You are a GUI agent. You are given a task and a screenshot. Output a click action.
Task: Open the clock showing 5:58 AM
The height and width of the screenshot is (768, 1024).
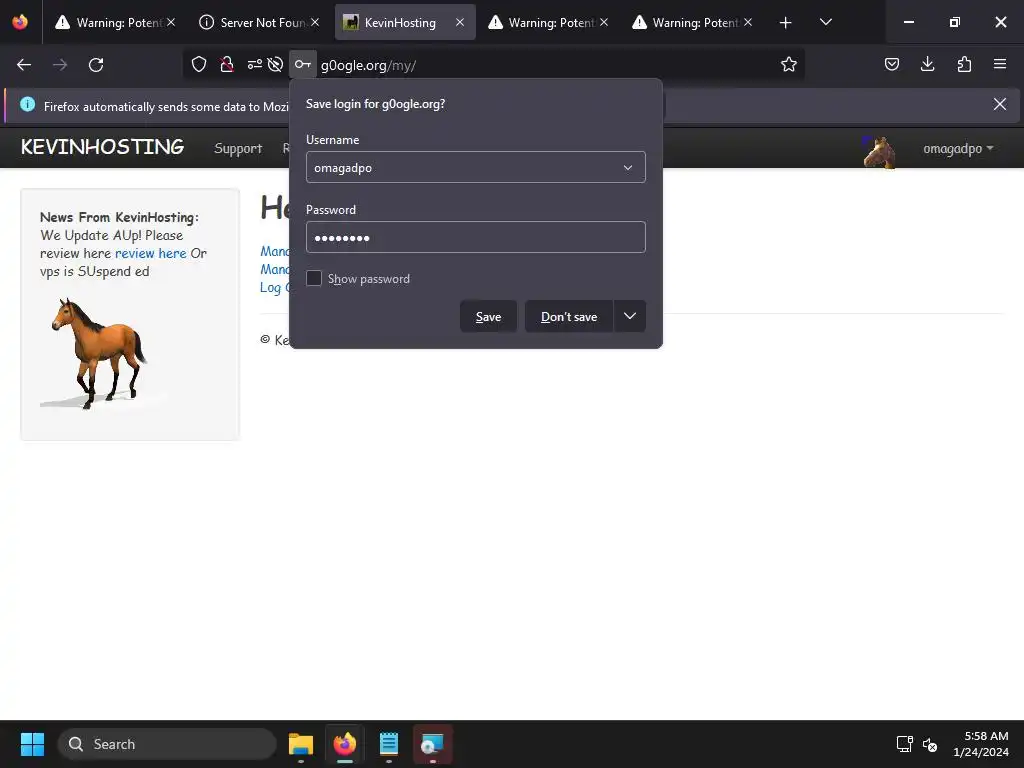click(982, 744)
